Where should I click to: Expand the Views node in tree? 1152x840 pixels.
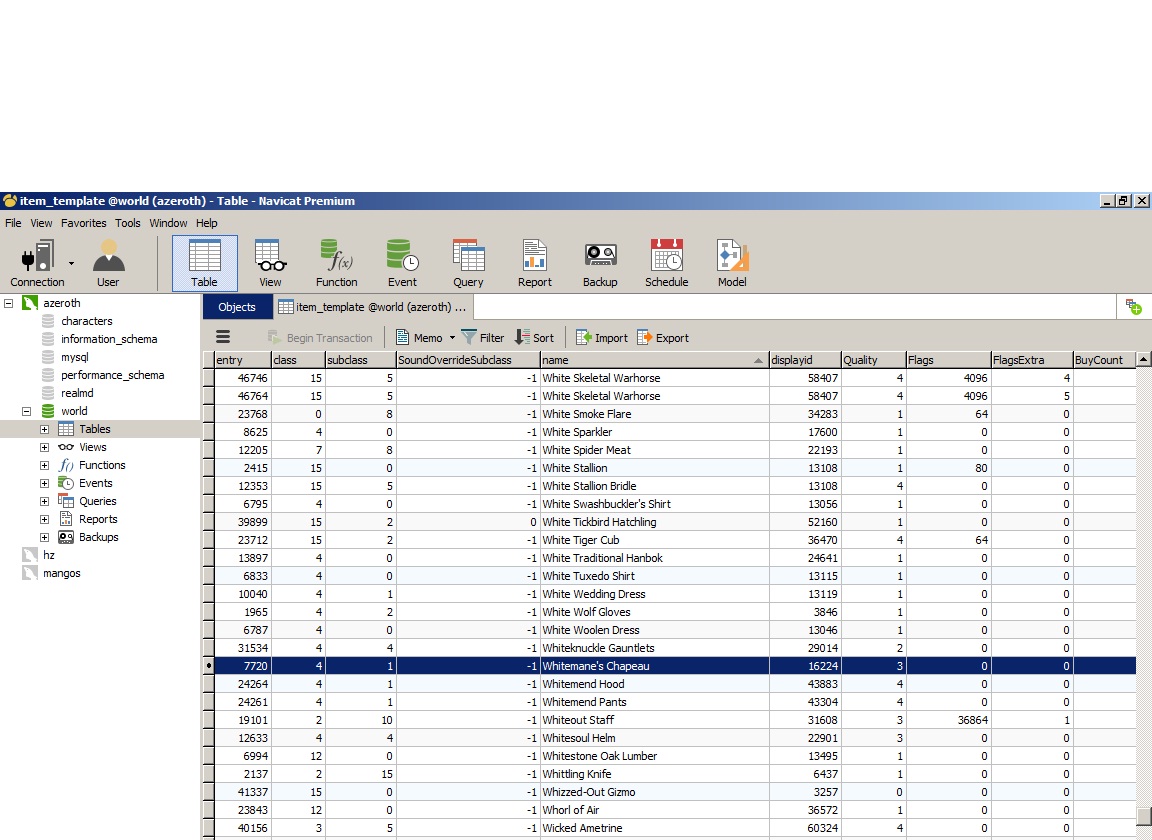click(44, 447)
